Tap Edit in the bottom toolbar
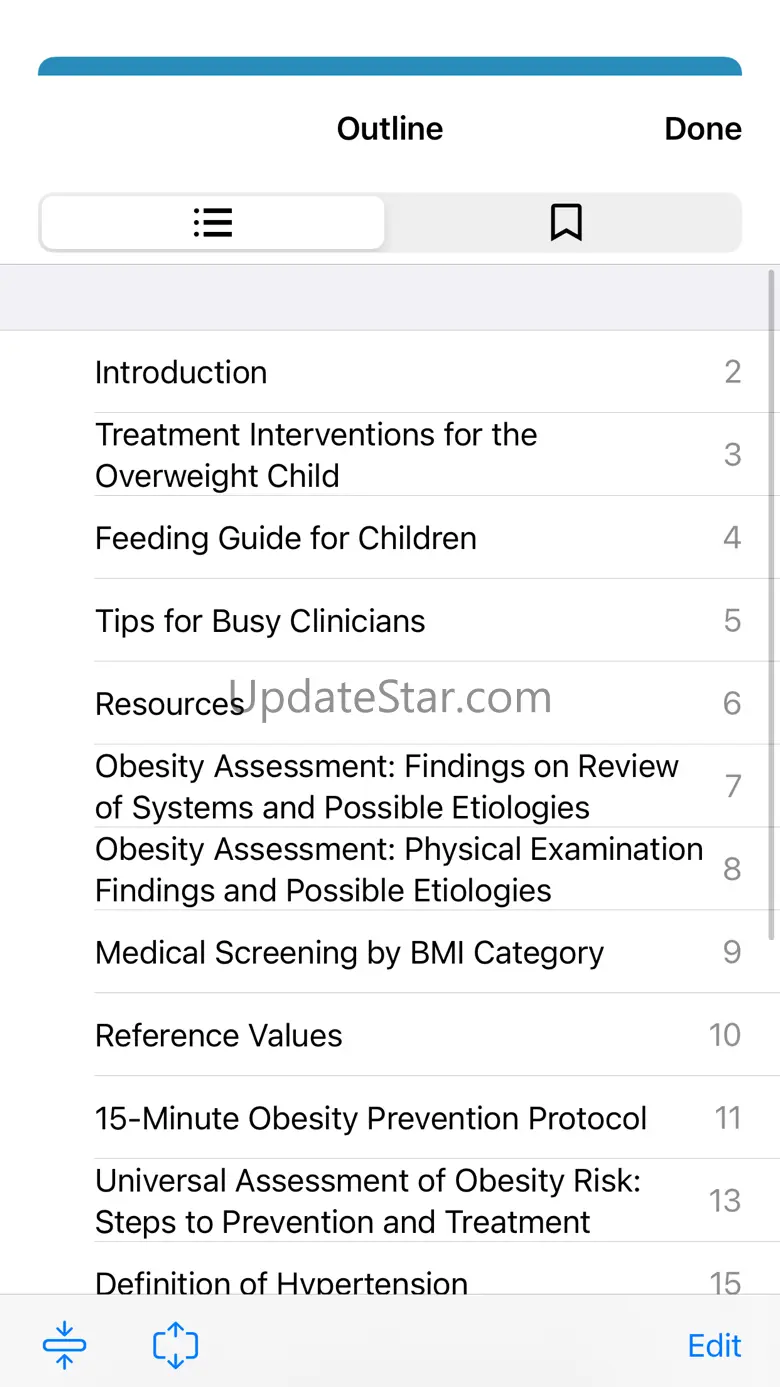 coord(714,1345)
